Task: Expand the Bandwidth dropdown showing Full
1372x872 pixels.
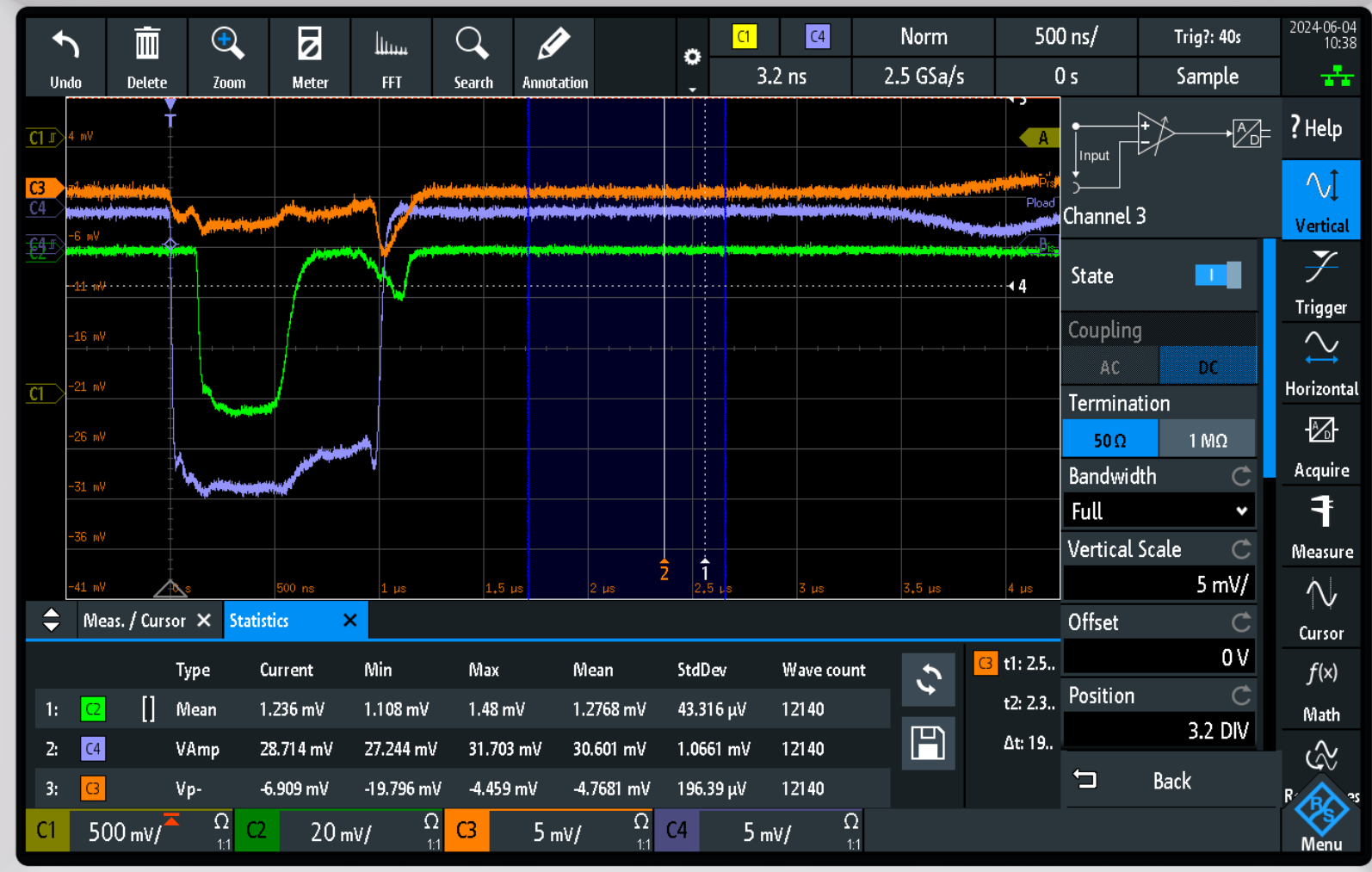Action: [1159, 511]
